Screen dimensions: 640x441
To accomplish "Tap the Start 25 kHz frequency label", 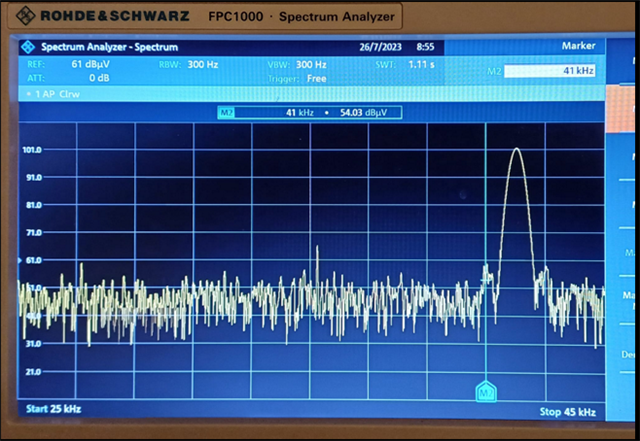I will tap(53, 409).
